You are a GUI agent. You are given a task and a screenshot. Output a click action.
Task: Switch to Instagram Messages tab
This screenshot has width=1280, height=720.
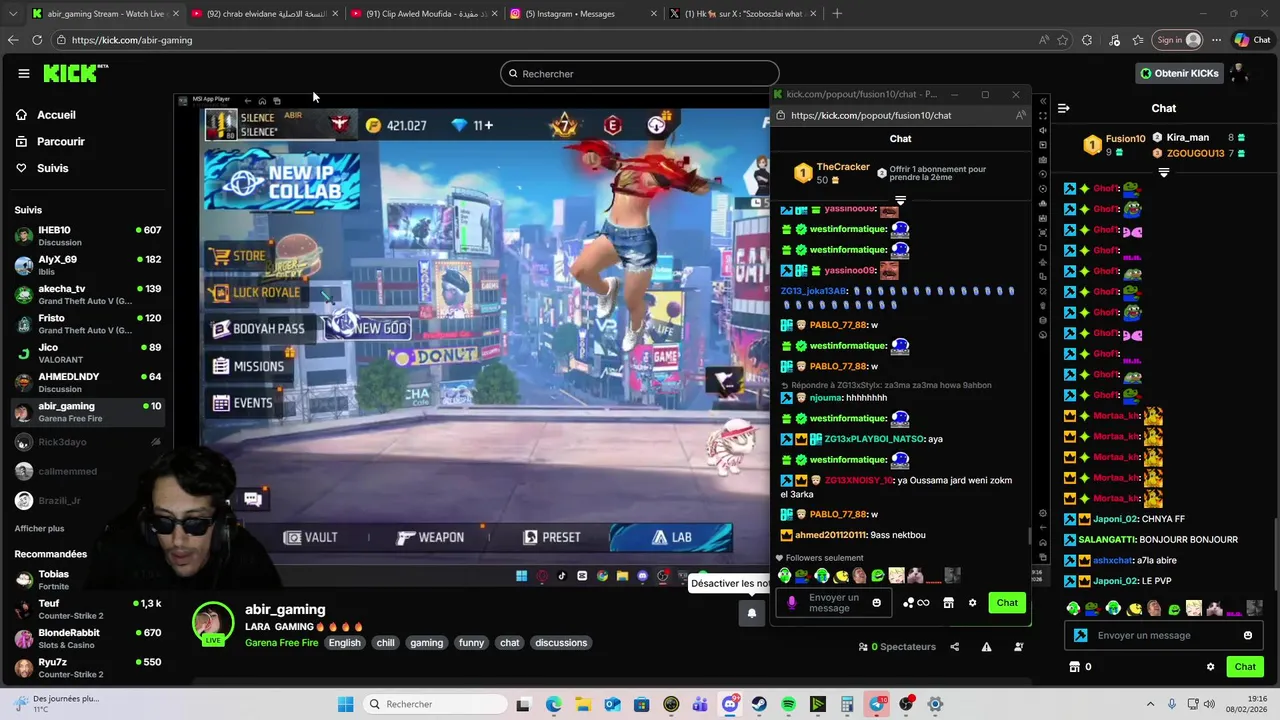(x=584, y=14)
